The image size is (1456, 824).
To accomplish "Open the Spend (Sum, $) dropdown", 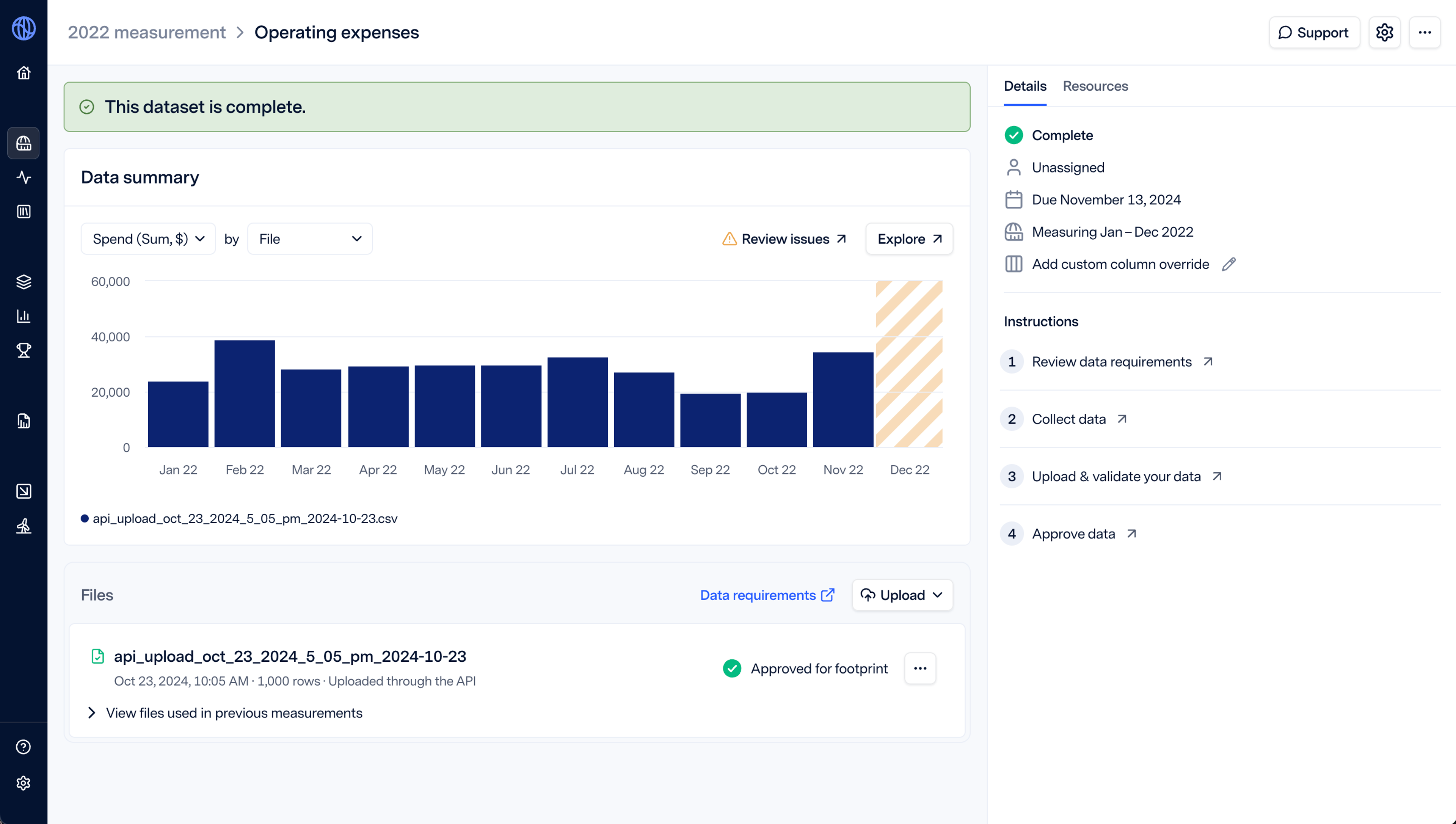I will (x=148, y=239).
